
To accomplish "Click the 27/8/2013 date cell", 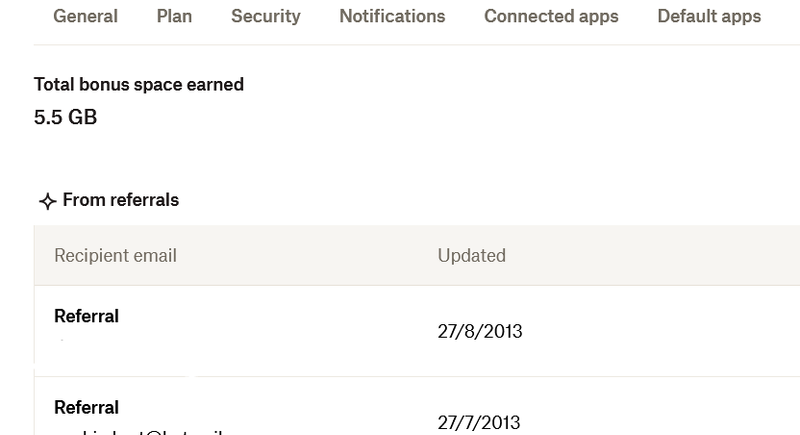I will click(480, 331).
